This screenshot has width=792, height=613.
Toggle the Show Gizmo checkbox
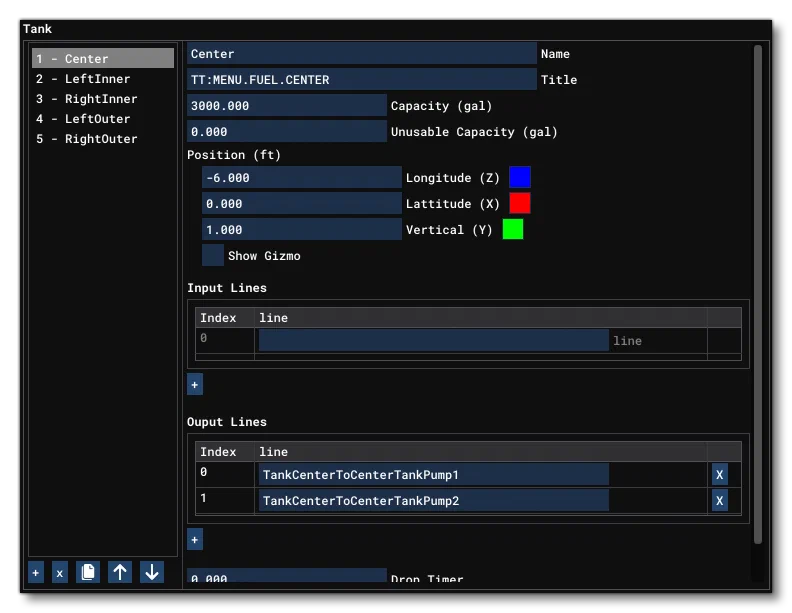[213, 256]
